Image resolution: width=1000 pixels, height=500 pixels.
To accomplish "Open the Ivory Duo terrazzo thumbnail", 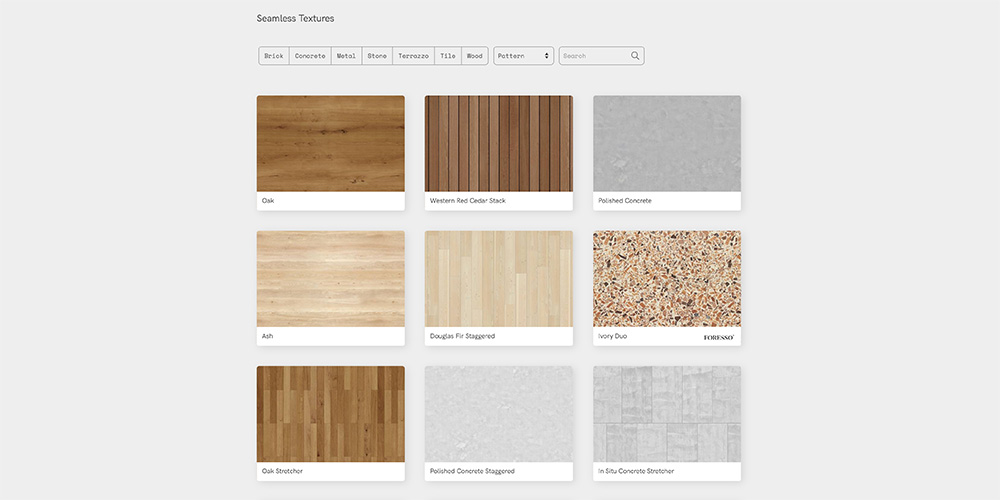I will (x=667, y=279).
